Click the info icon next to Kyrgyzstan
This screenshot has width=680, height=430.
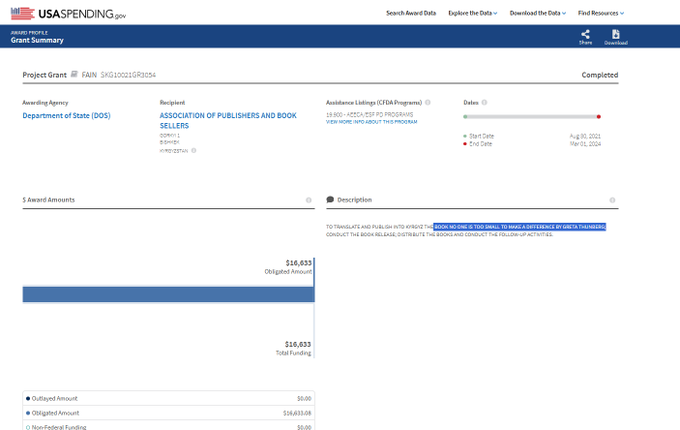194,151
